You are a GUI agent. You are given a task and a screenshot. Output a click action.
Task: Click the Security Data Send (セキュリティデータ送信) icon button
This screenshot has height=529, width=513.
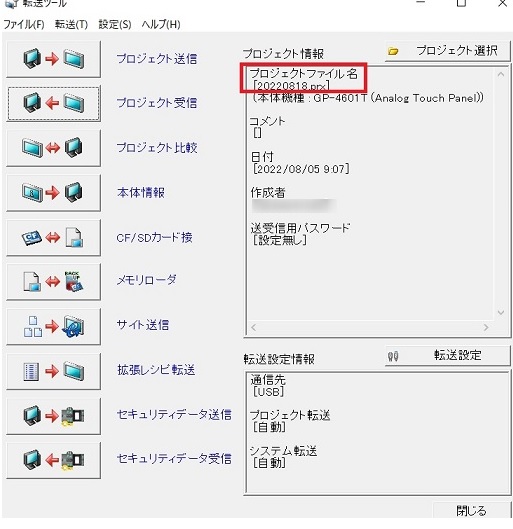pyautogui.click(x=53, y=416)
